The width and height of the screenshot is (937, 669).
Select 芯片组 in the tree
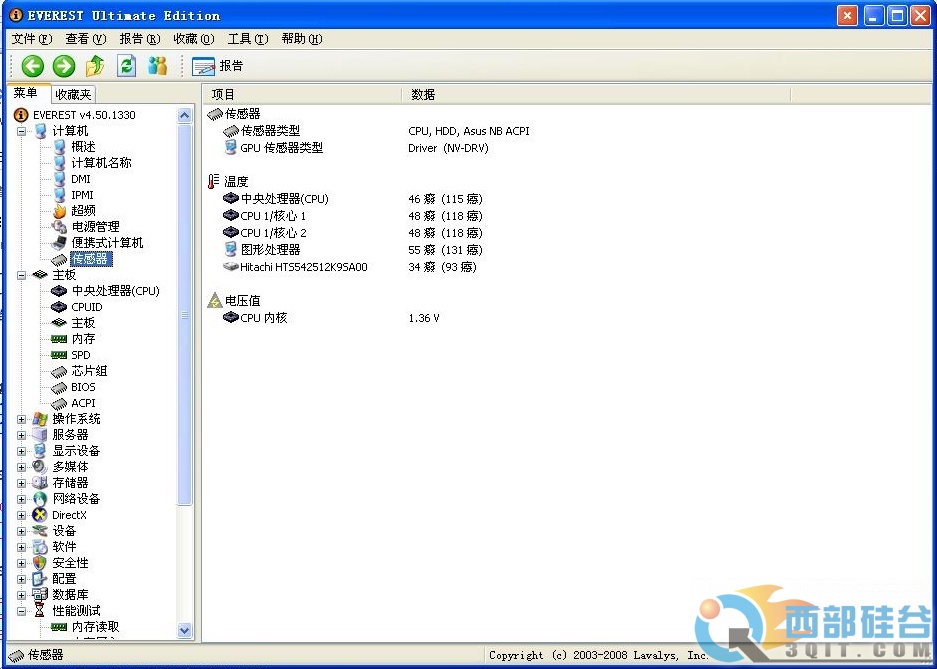(x=89, y=371)
